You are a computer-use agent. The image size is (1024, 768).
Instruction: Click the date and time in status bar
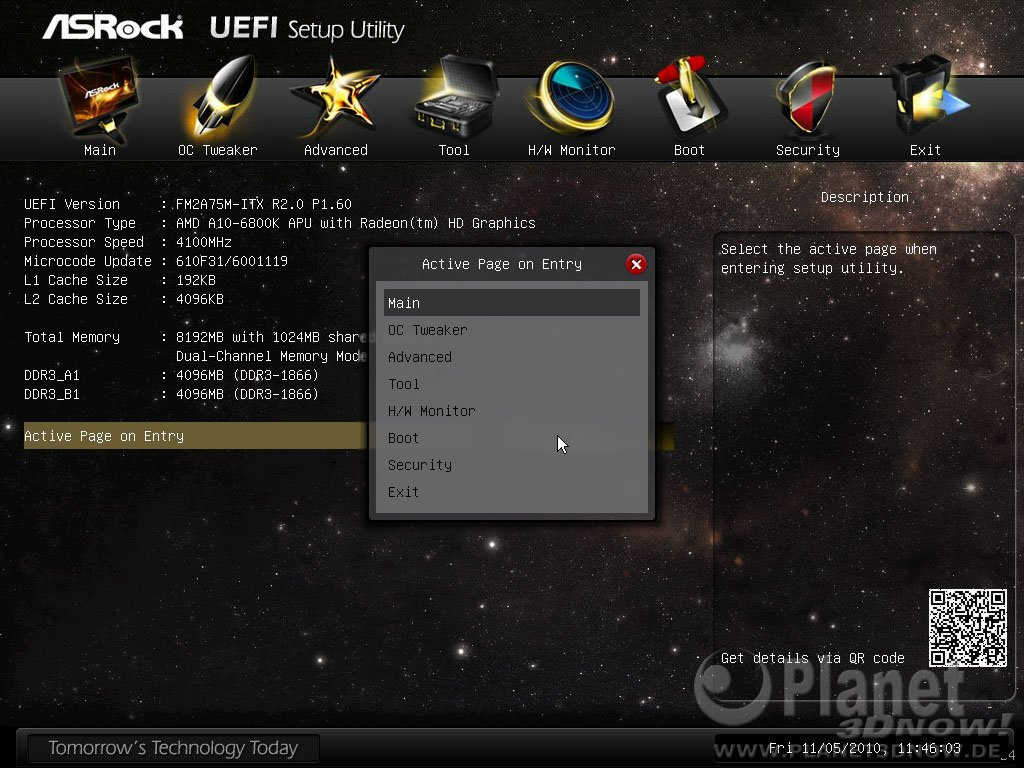pos(865,748)
